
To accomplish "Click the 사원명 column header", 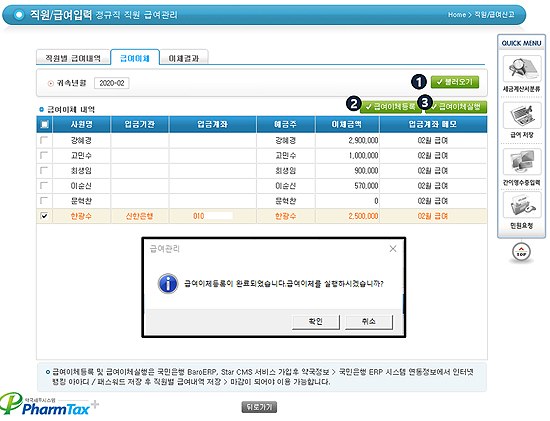I will click(81, 124).
